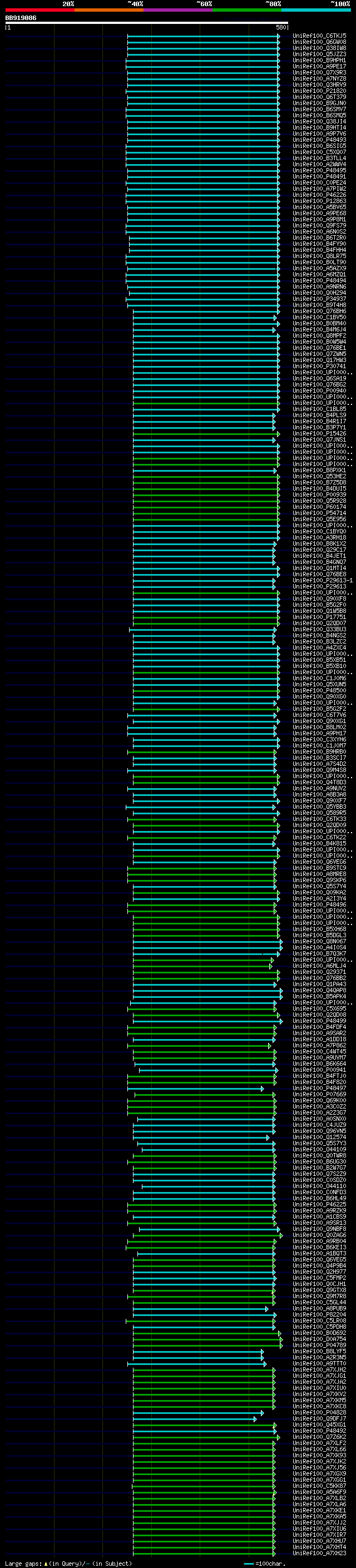Screen dimensions: 356x1568
Task: Click the green alignment bar for UniRef100_P60174
Action: click(x=206, y=507)
